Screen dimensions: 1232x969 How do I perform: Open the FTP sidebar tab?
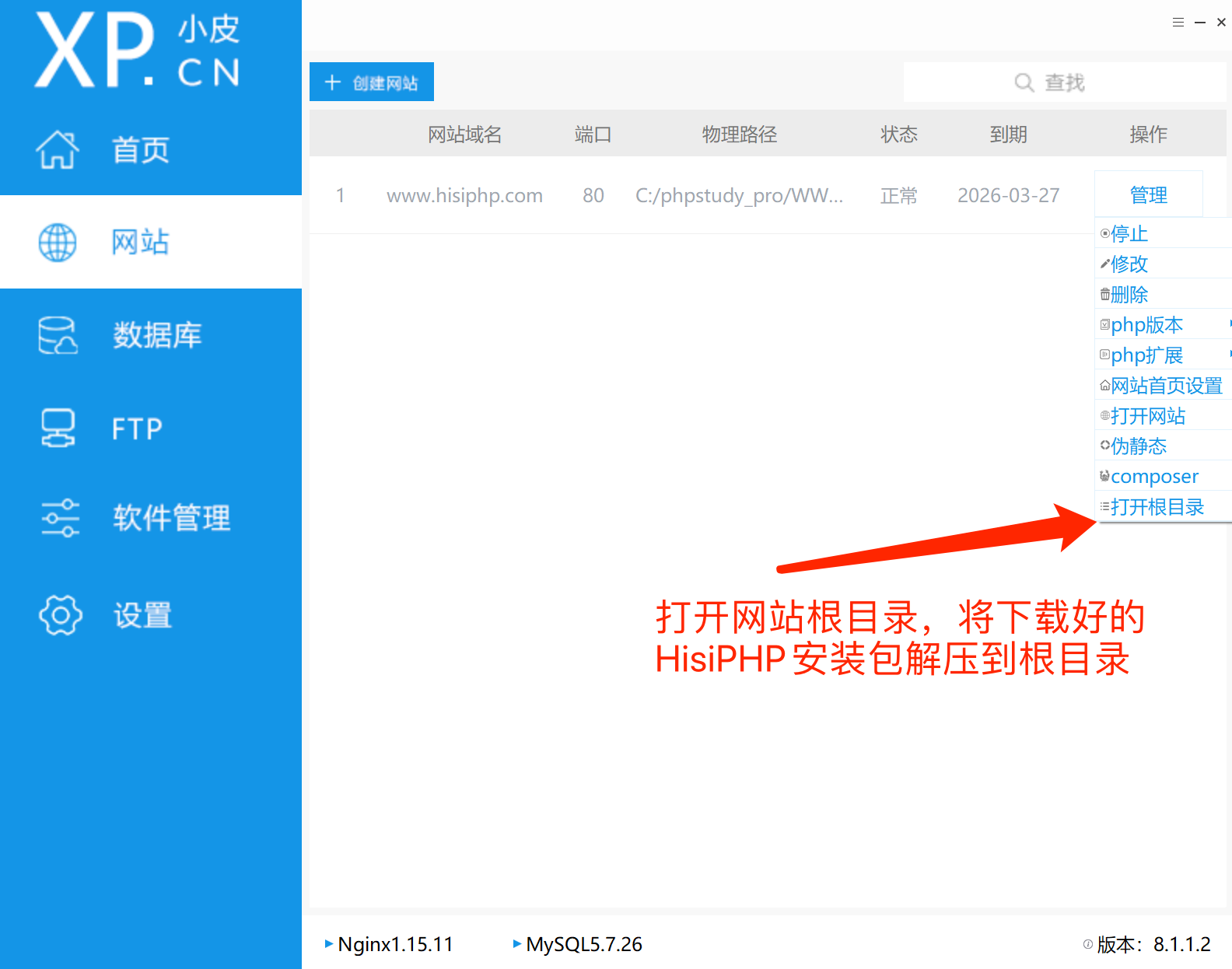(151, 429)
